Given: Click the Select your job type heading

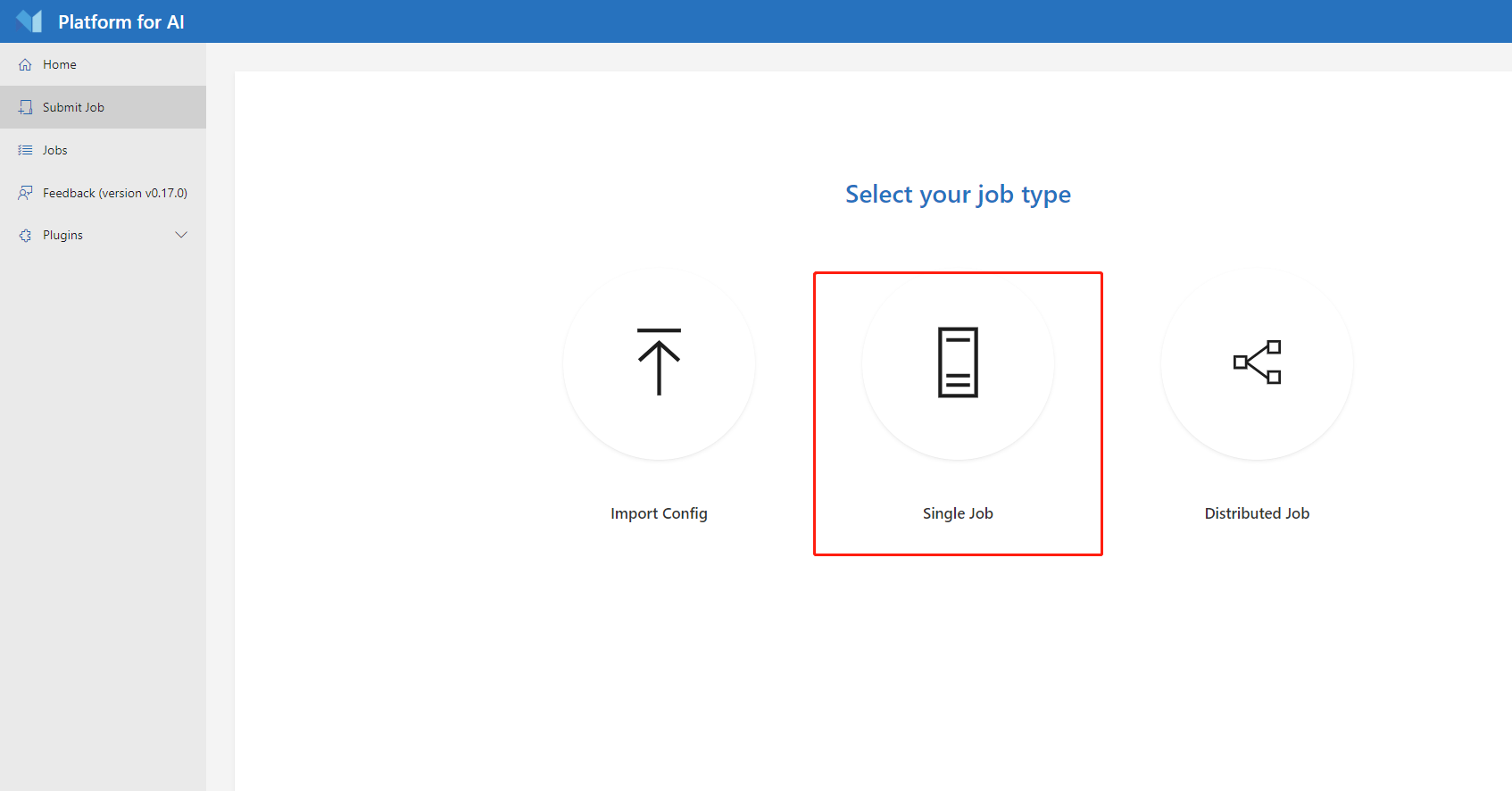Looking at the screenshot, I should (958, 195).
